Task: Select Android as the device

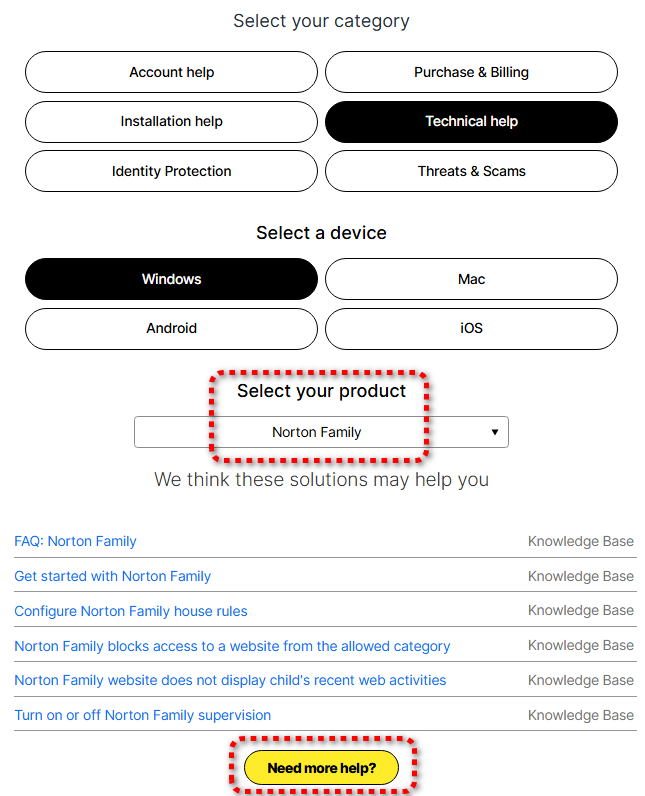Action: pyautogui.click(x=171, y=328)
